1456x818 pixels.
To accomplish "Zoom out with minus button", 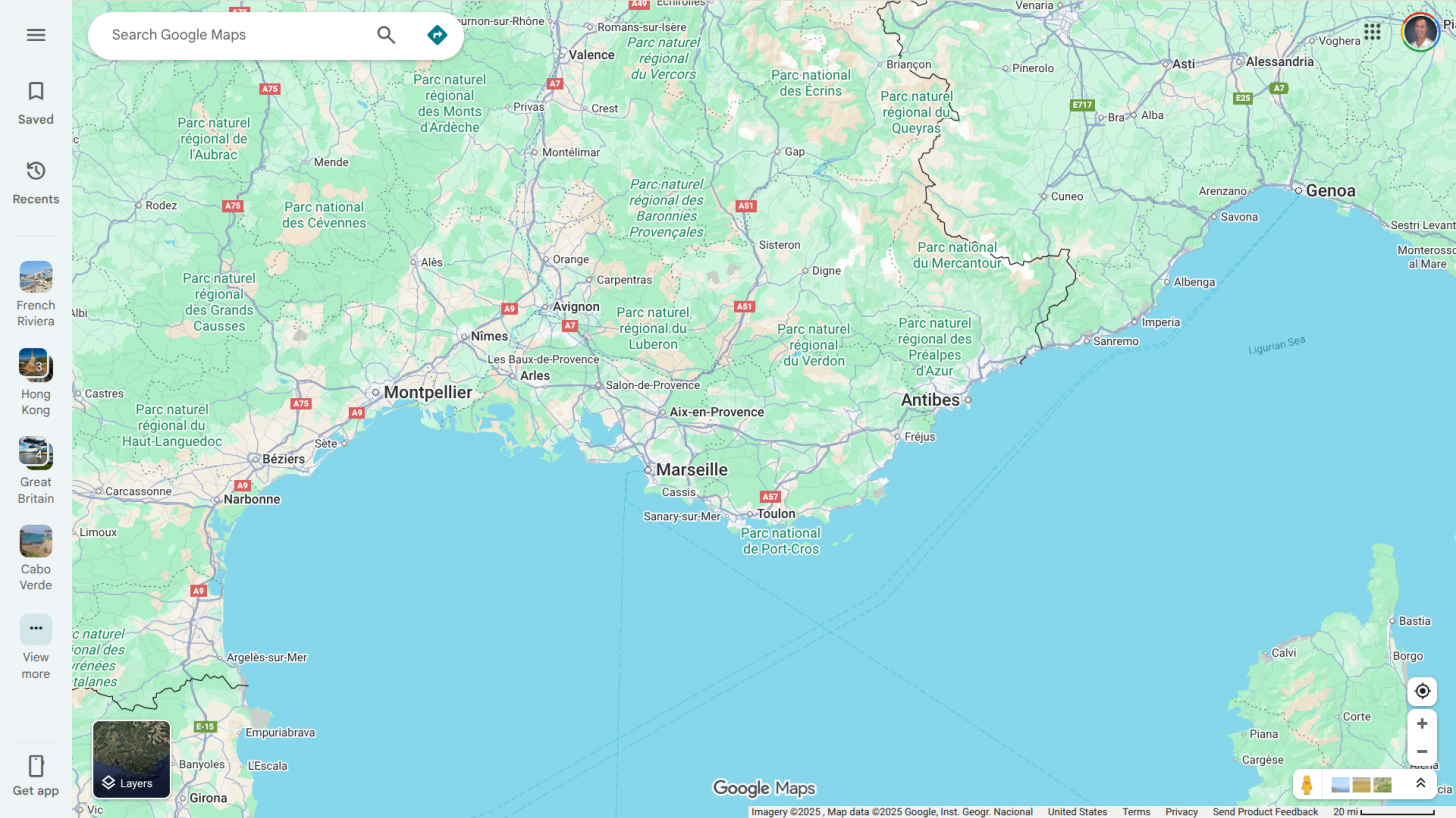I will pos(1422,751).
